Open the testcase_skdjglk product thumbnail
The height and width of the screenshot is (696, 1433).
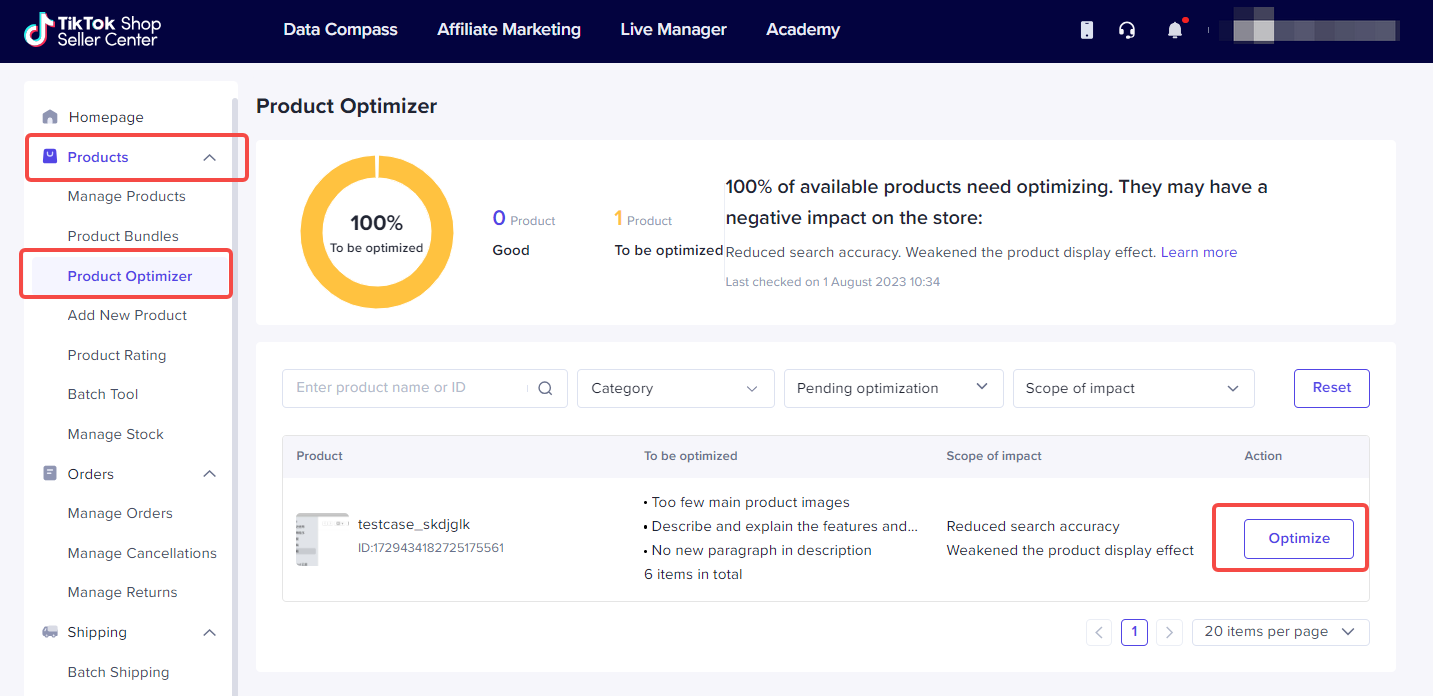tap(322, 539)
